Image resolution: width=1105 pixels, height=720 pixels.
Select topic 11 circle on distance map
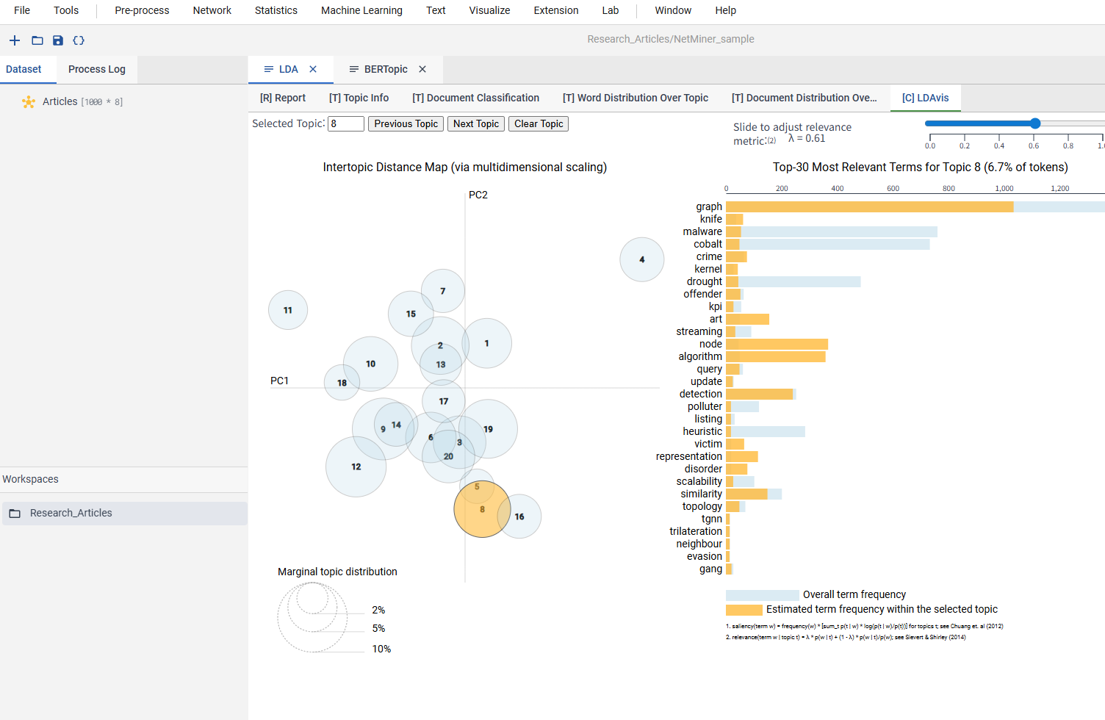click(288, 310)
